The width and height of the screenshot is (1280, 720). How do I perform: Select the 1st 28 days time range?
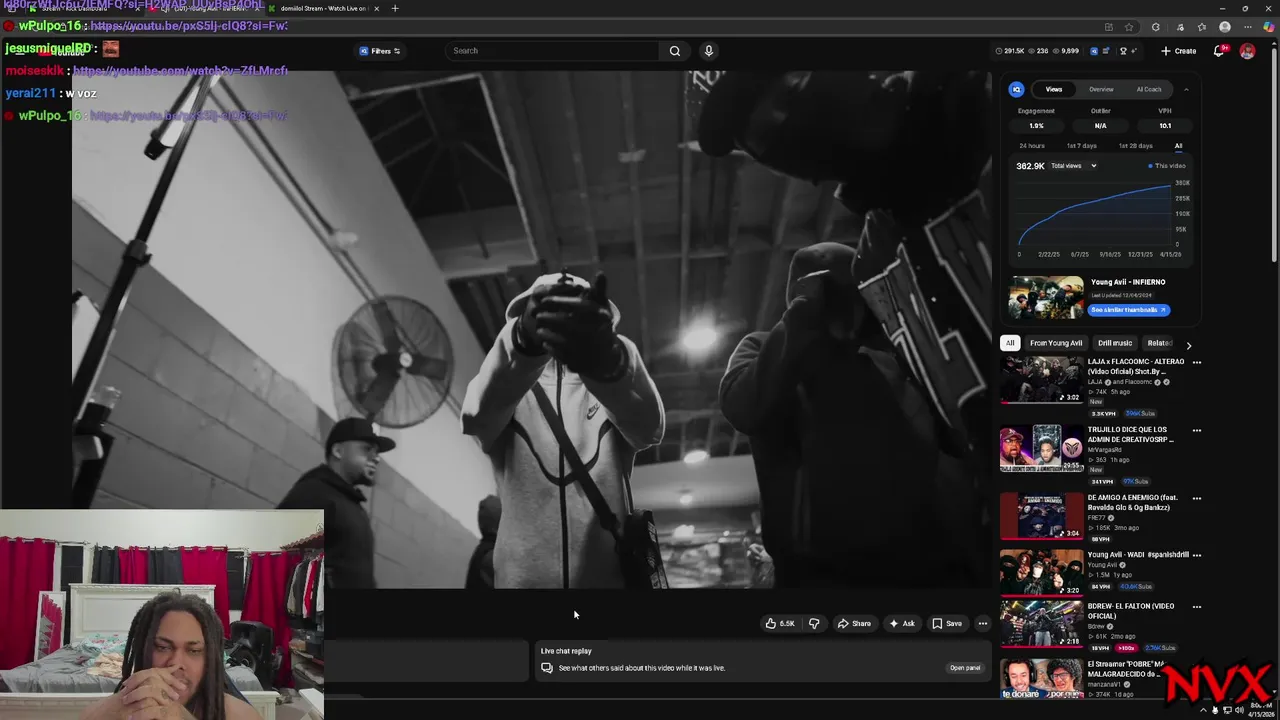point(1135,146)
